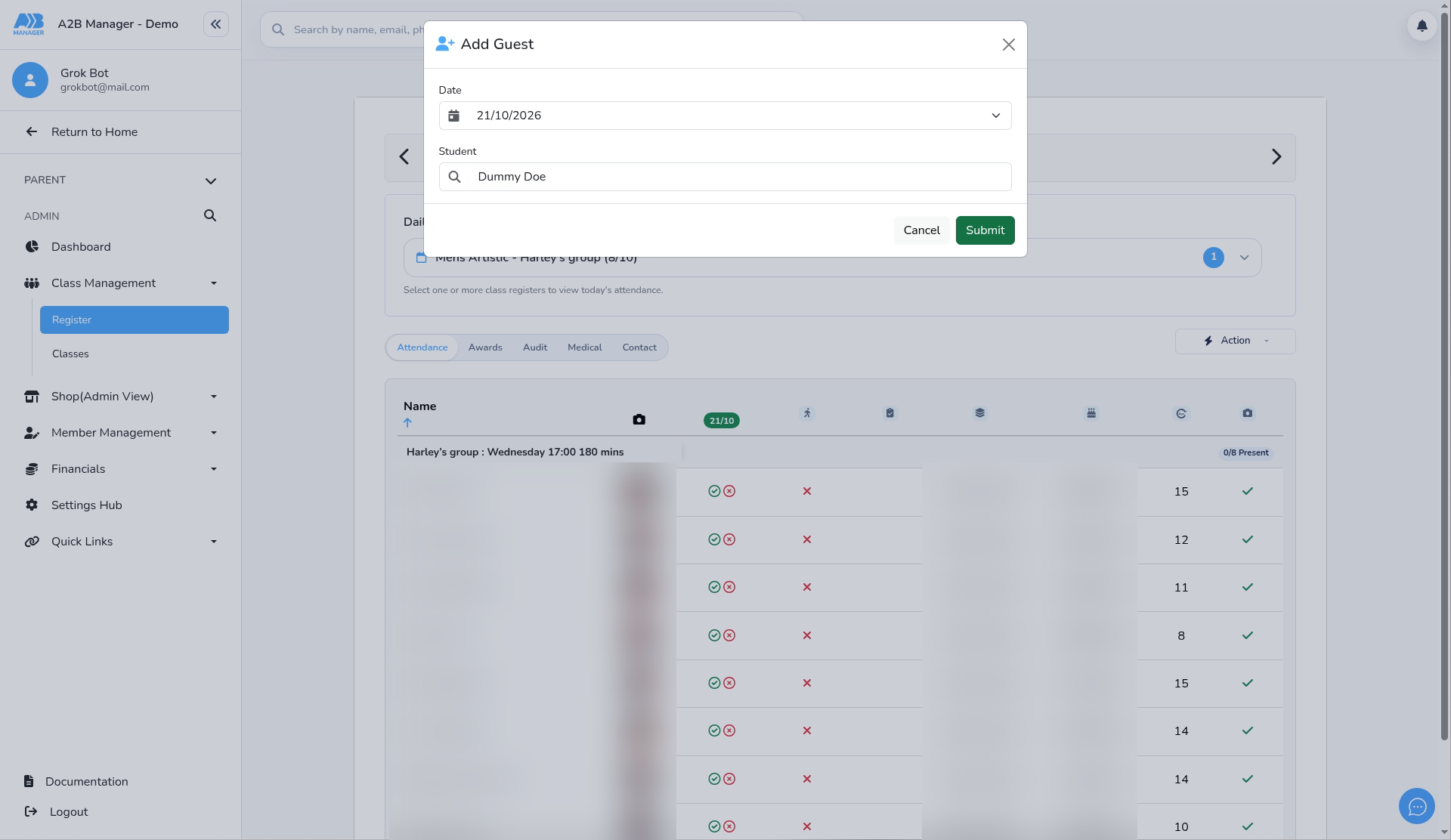
Task: Switch to the Awards tab
Action: click(x=485, y=347)
